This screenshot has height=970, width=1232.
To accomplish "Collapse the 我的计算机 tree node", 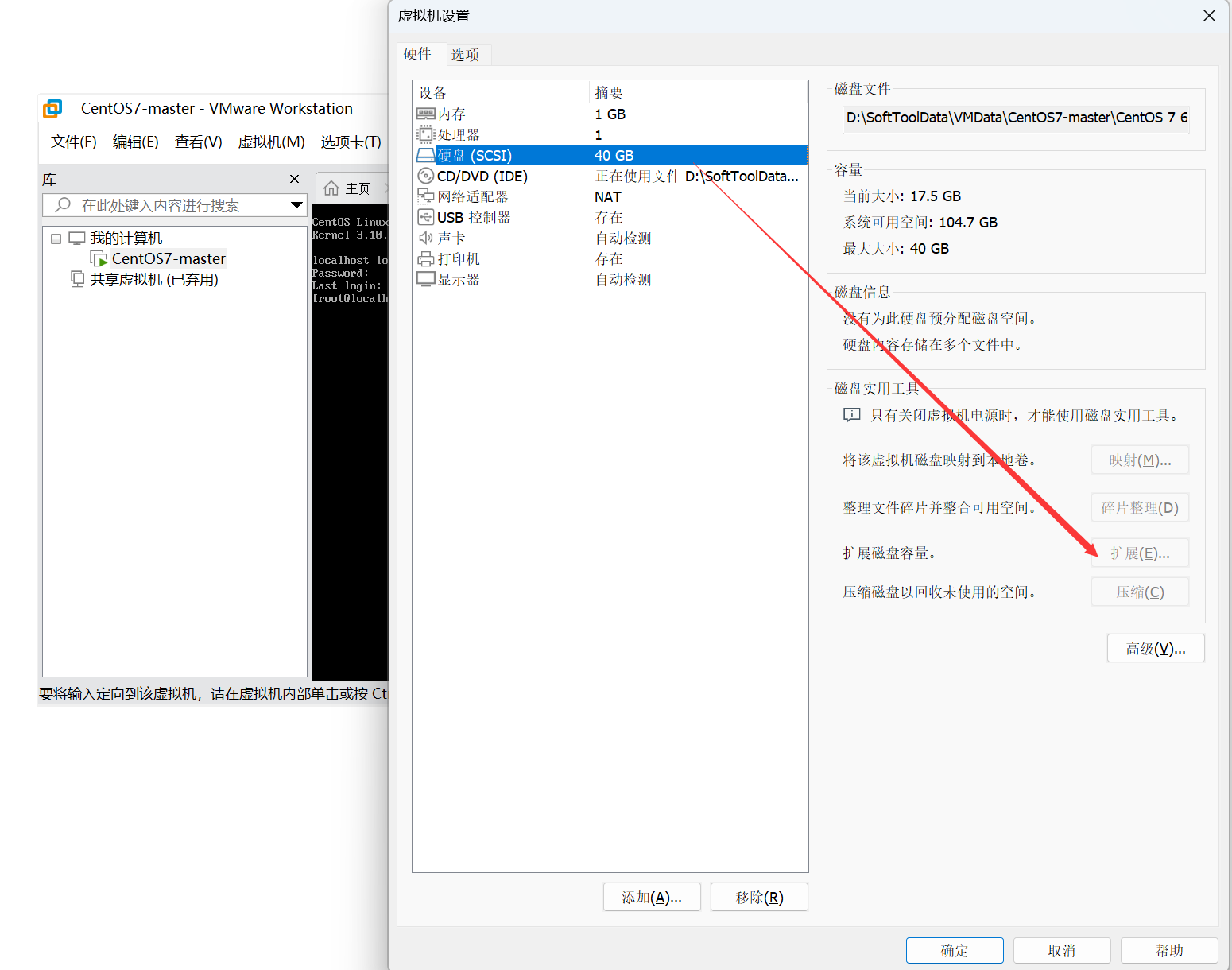I will pyautogui.click(x=56, y=239).
